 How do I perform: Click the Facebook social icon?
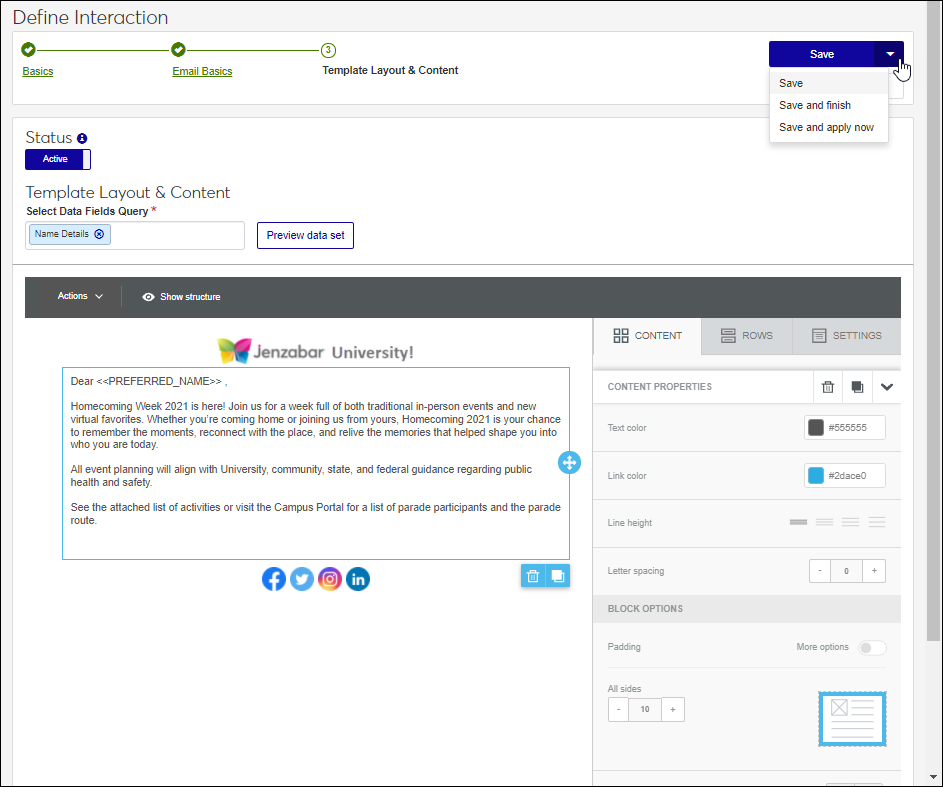click(x=274, y=579)
